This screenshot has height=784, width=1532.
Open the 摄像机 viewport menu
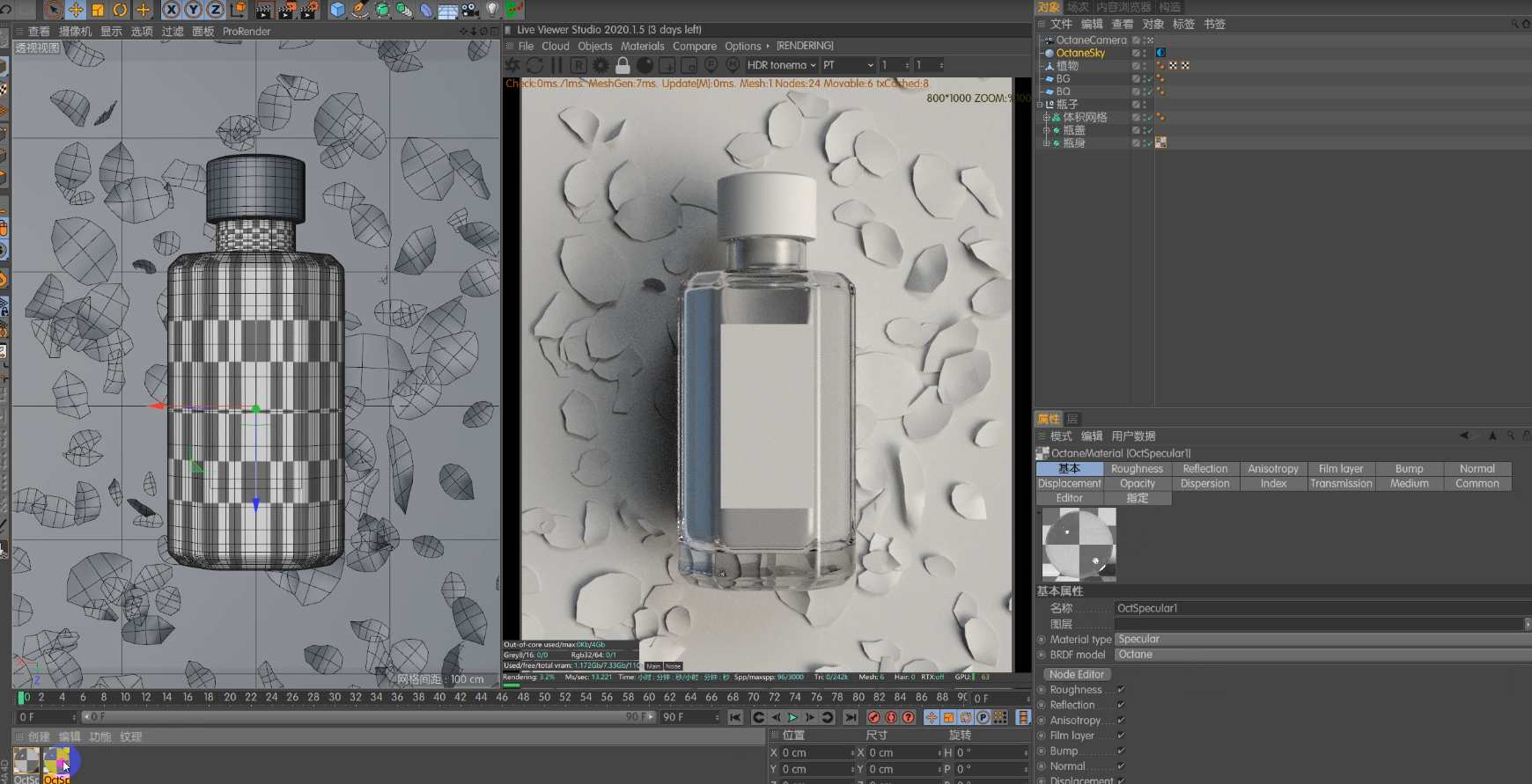coord(75,32)
